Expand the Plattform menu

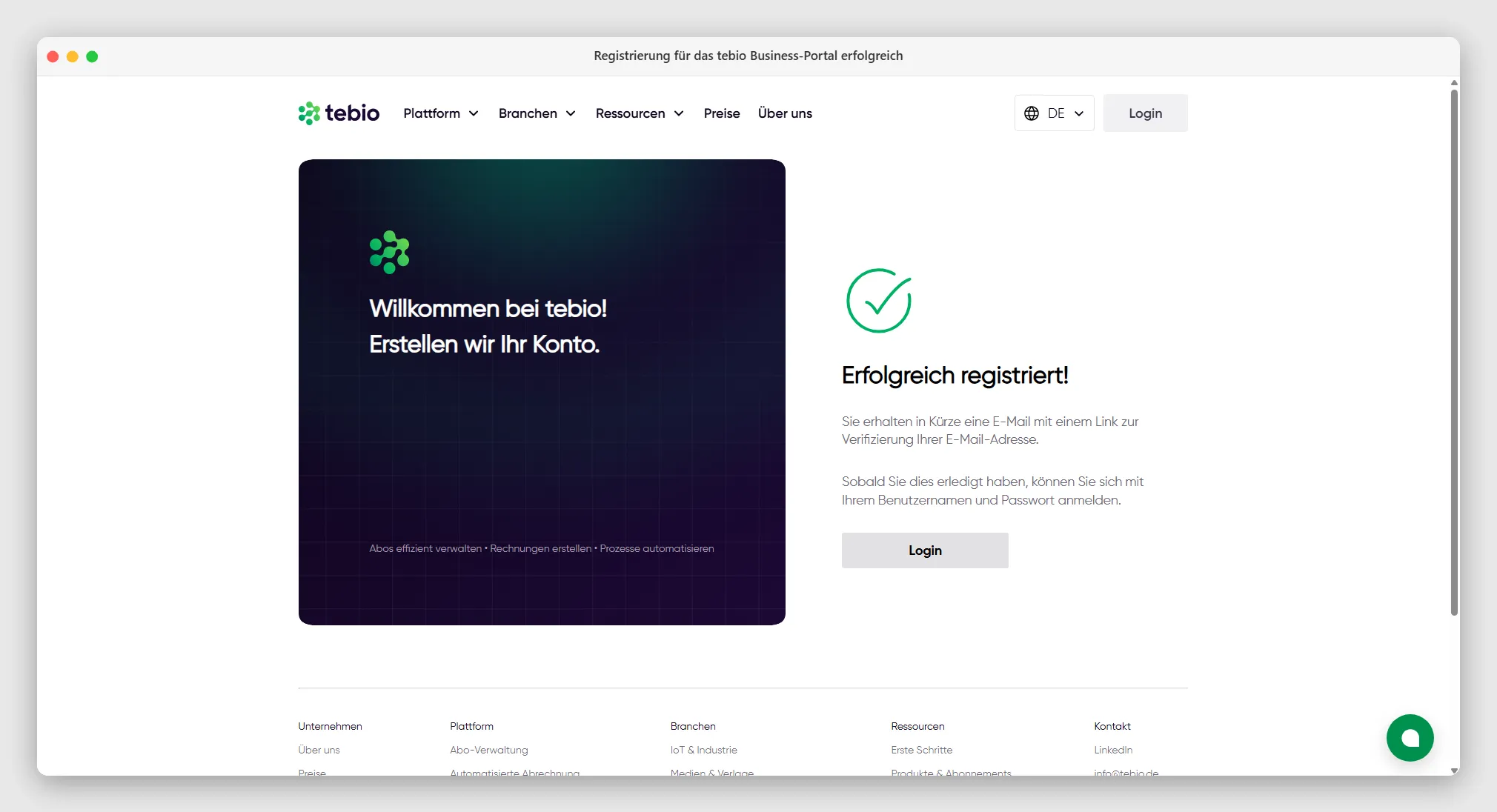pos(441,113)
